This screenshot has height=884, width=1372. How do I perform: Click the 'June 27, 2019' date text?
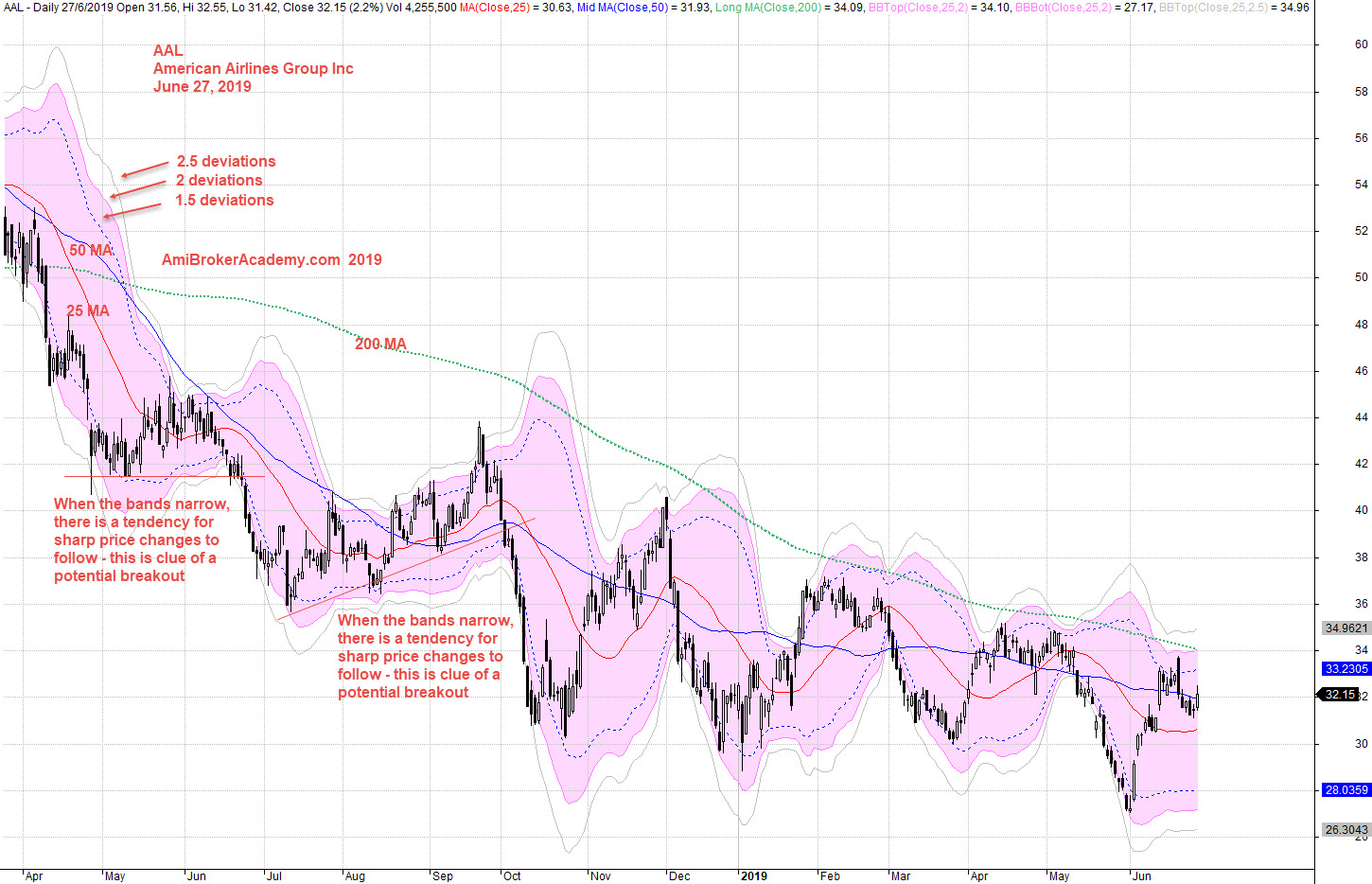tap(202, 86)
